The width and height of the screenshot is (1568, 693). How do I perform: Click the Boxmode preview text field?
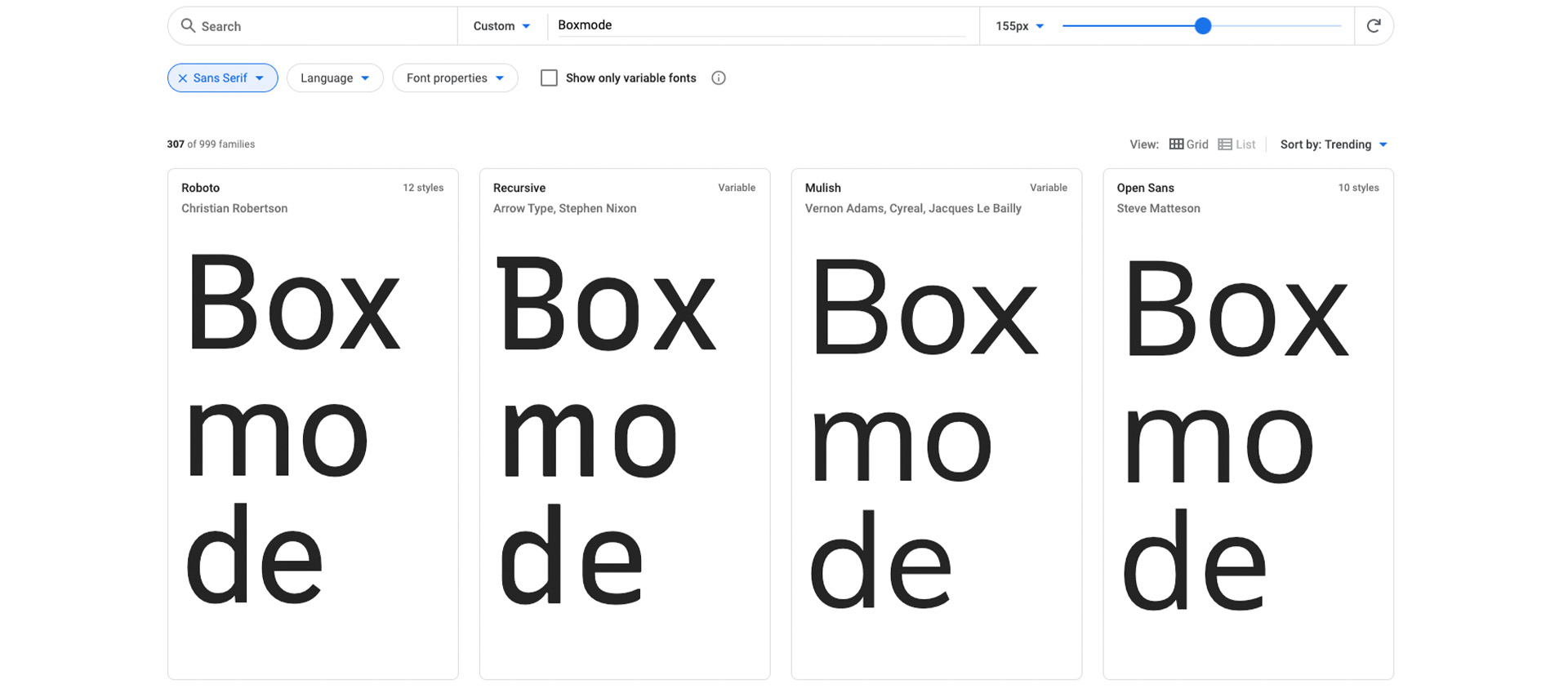point(759,25)
